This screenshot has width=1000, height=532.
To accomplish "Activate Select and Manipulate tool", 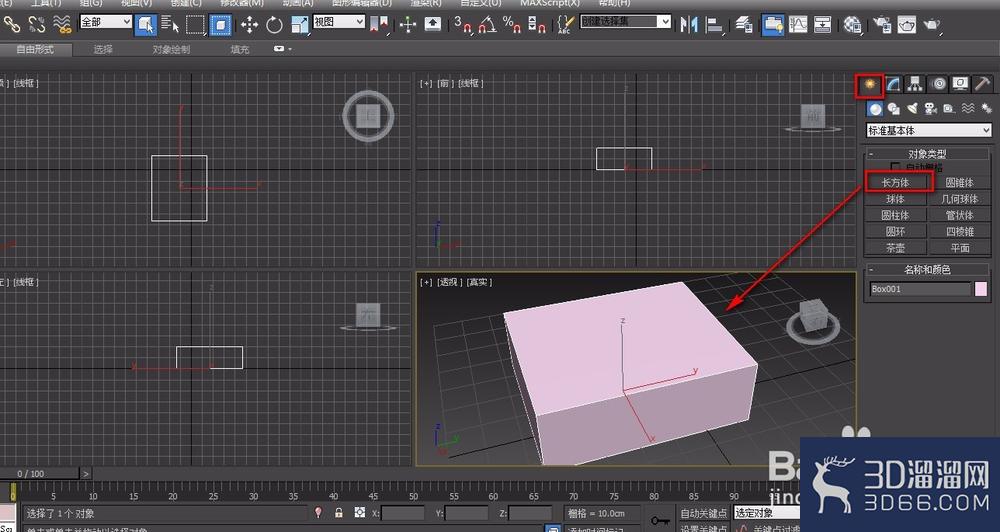I will (x=408, y=25).
